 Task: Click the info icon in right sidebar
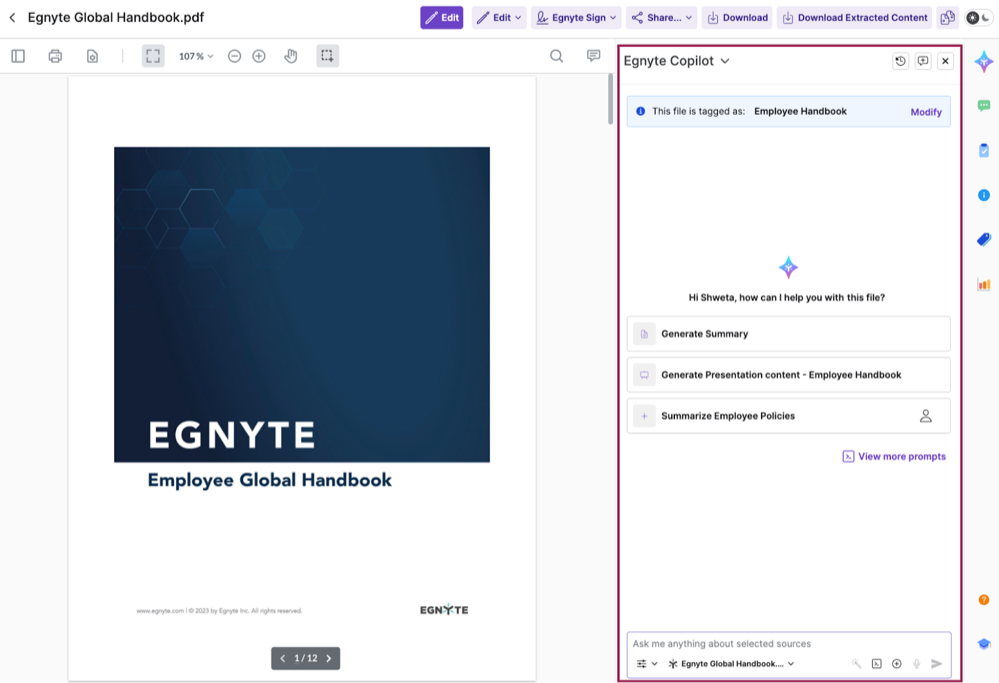(x=984, y=195)
